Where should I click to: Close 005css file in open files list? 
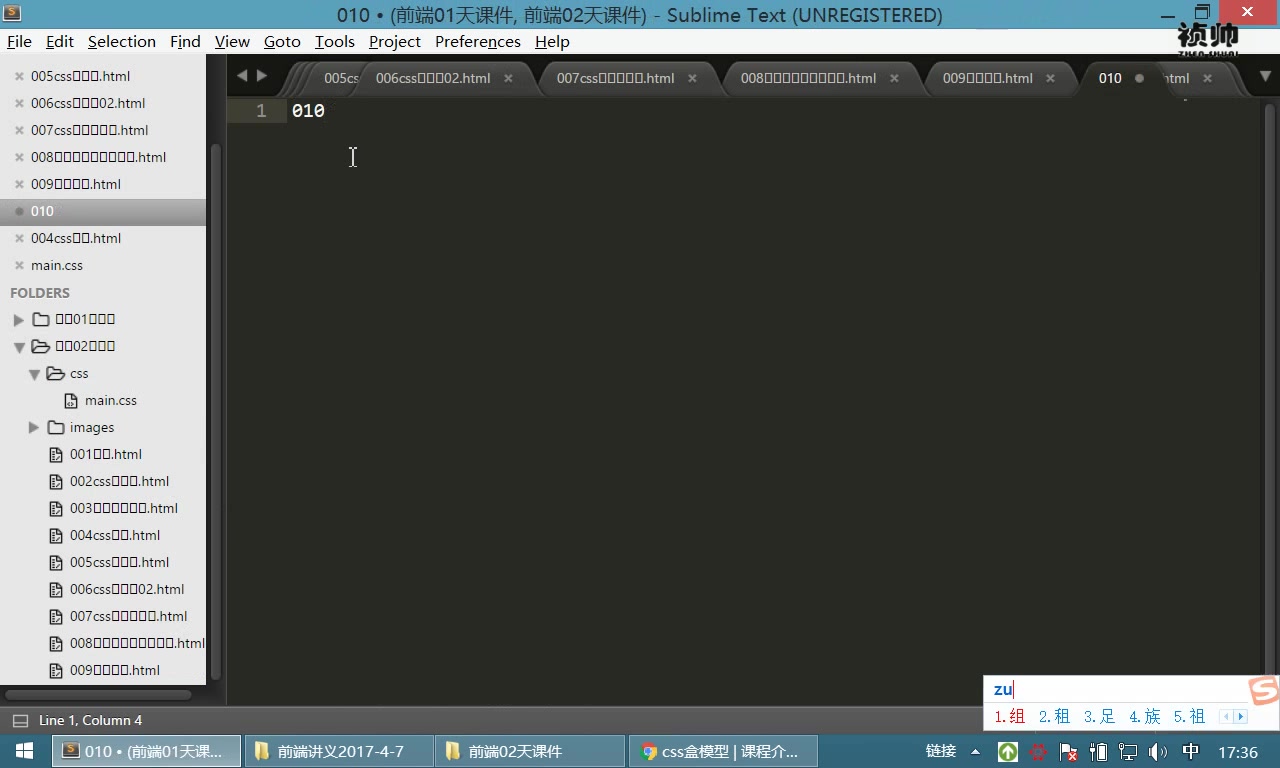[19, 76]
